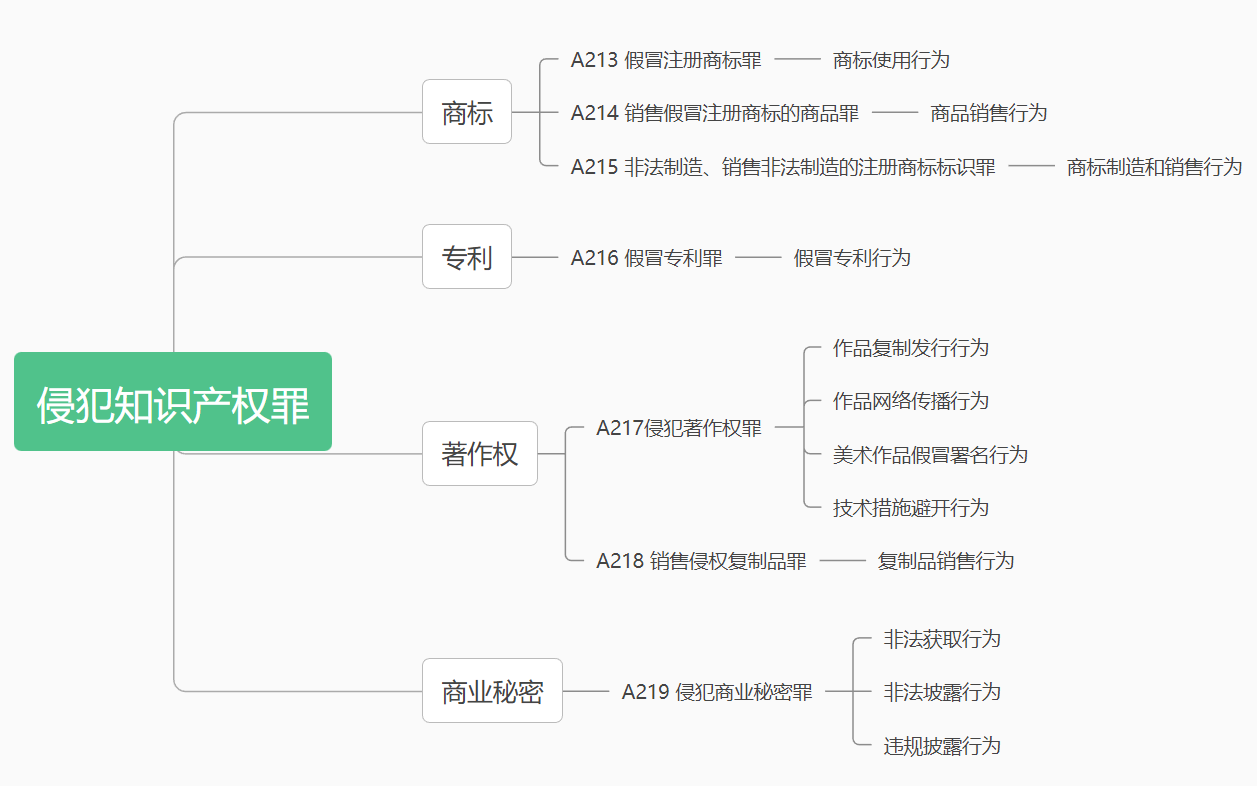Viewport: 1257px width, 786px height.
Task: Select the 非法获取行为 leaf node
Action: (x=942, y=639)
